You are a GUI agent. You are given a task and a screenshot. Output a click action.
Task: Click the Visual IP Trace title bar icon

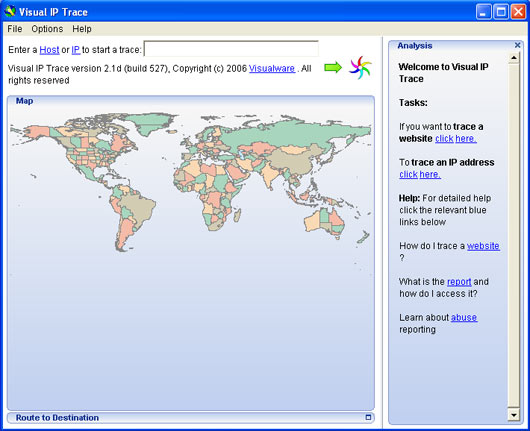(10, 11)
